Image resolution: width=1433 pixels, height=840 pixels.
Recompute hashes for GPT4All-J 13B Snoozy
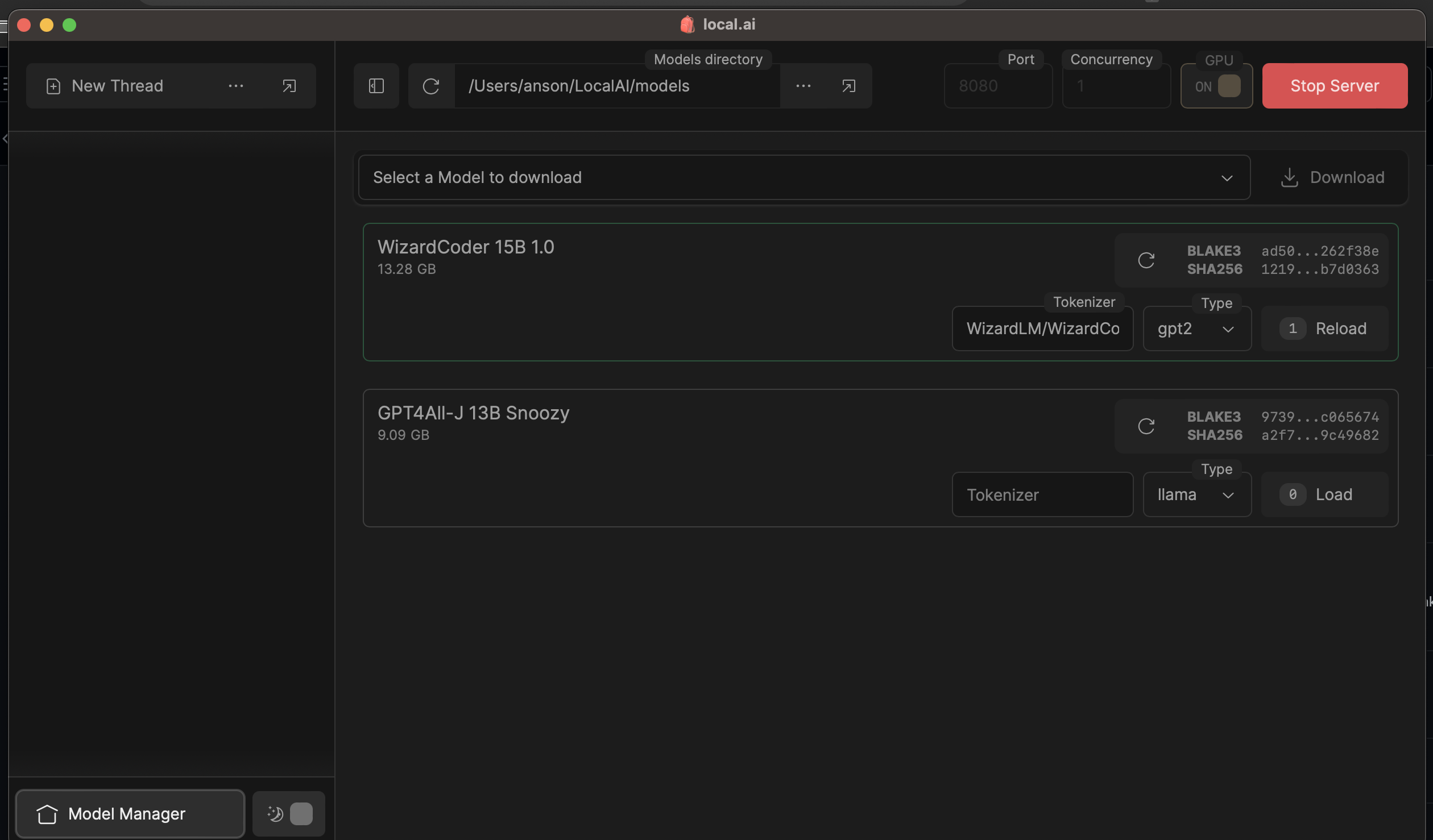[x=1146, y=426]
